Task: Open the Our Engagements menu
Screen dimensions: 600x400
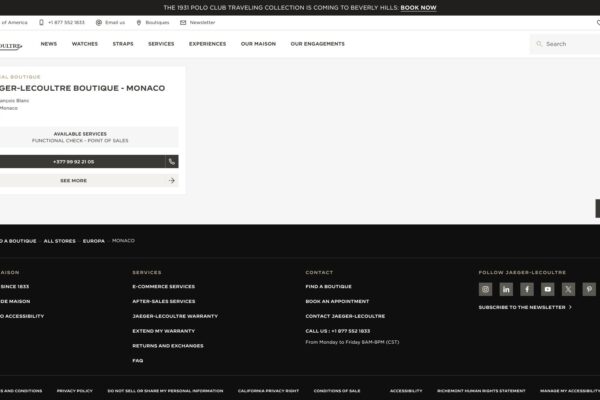Action: pos(318,44)
